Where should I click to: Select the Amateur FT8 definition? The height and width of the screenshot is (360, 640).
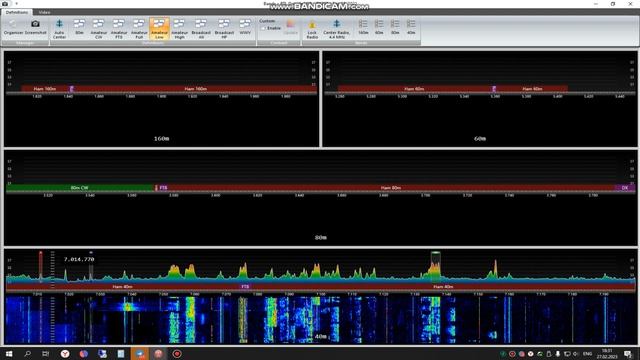pyautogui.click(x=119, y=29)
